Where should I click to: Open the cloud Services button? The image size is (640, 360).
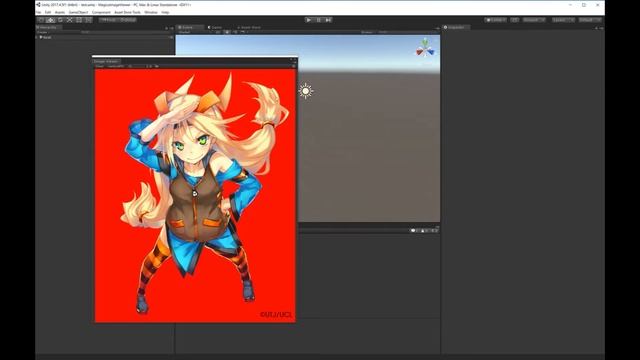pyautogui.click(x=515, y=20)
